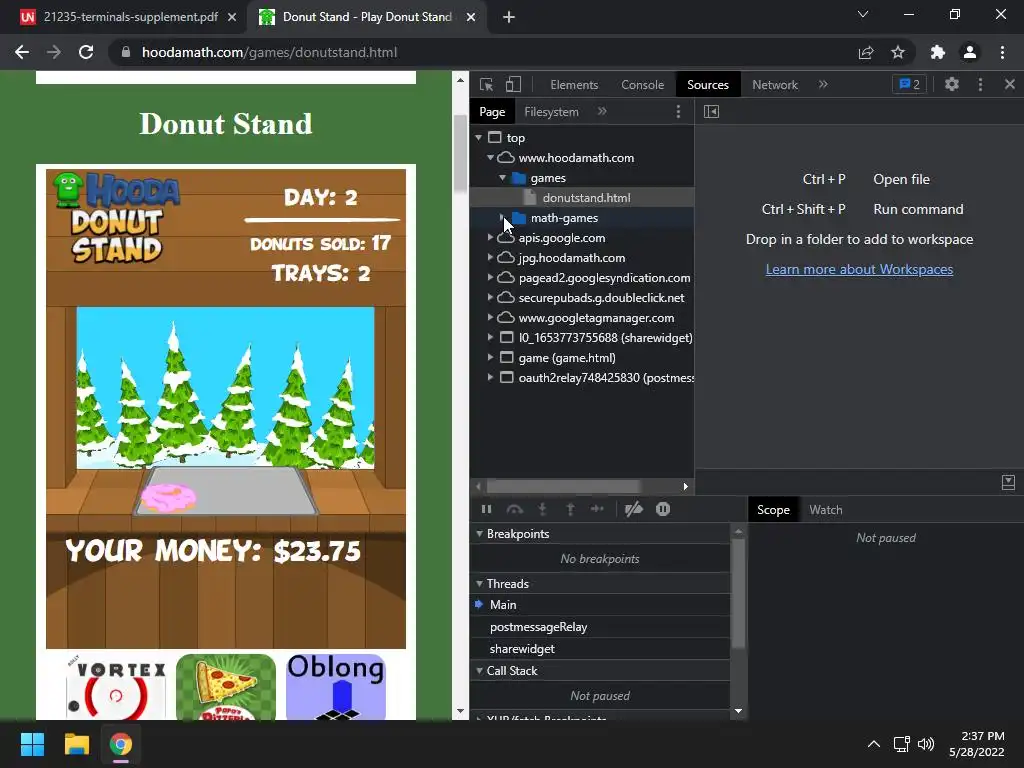Open Windows Start menu
This screenshot has width=1024, height=768.
coord(32,744)
